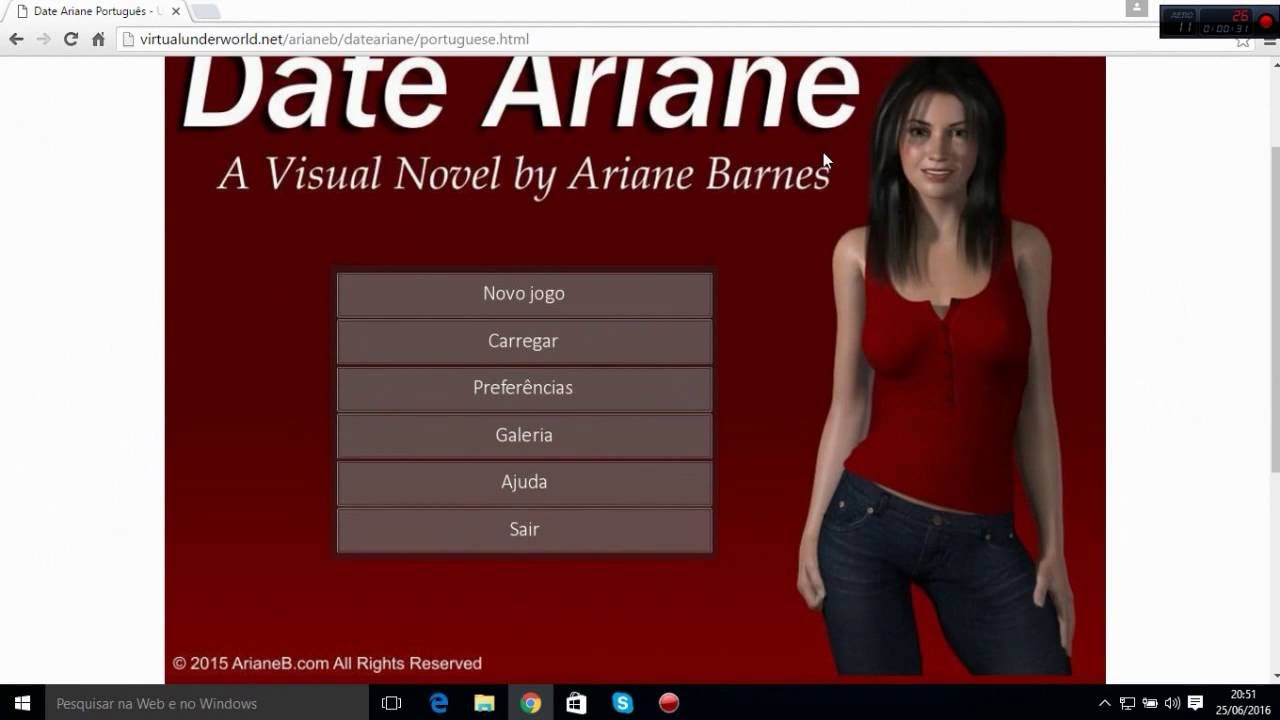The width and height of the screenshot is (1280, 720).
Task: Click the Ajuda help button
Action: click(x=524, y=482)
